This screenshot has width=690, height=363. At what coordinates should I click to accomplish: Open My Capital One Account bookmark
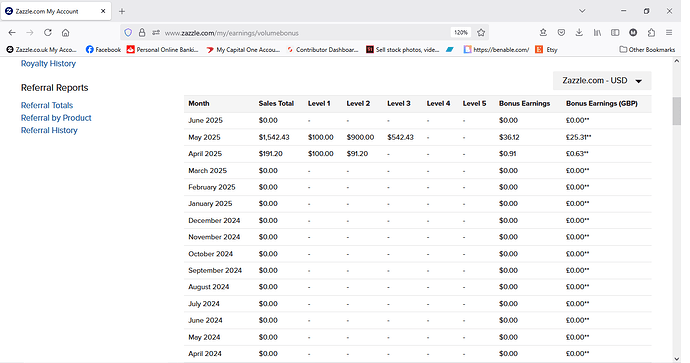(x=243, y=50)
